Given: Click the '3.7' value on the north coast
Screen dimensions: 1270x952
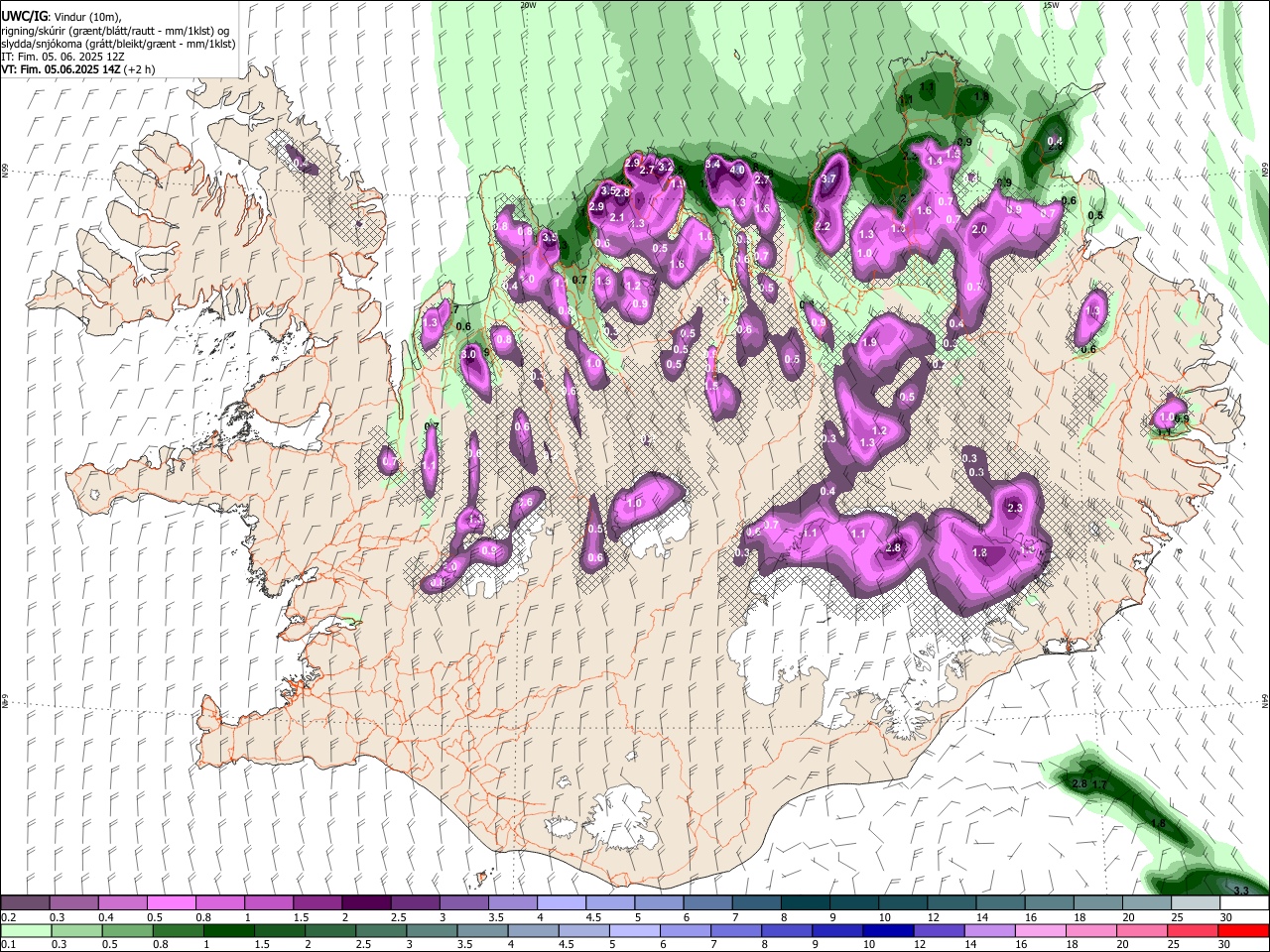Looking at the screenshot, I should point(829,179).
